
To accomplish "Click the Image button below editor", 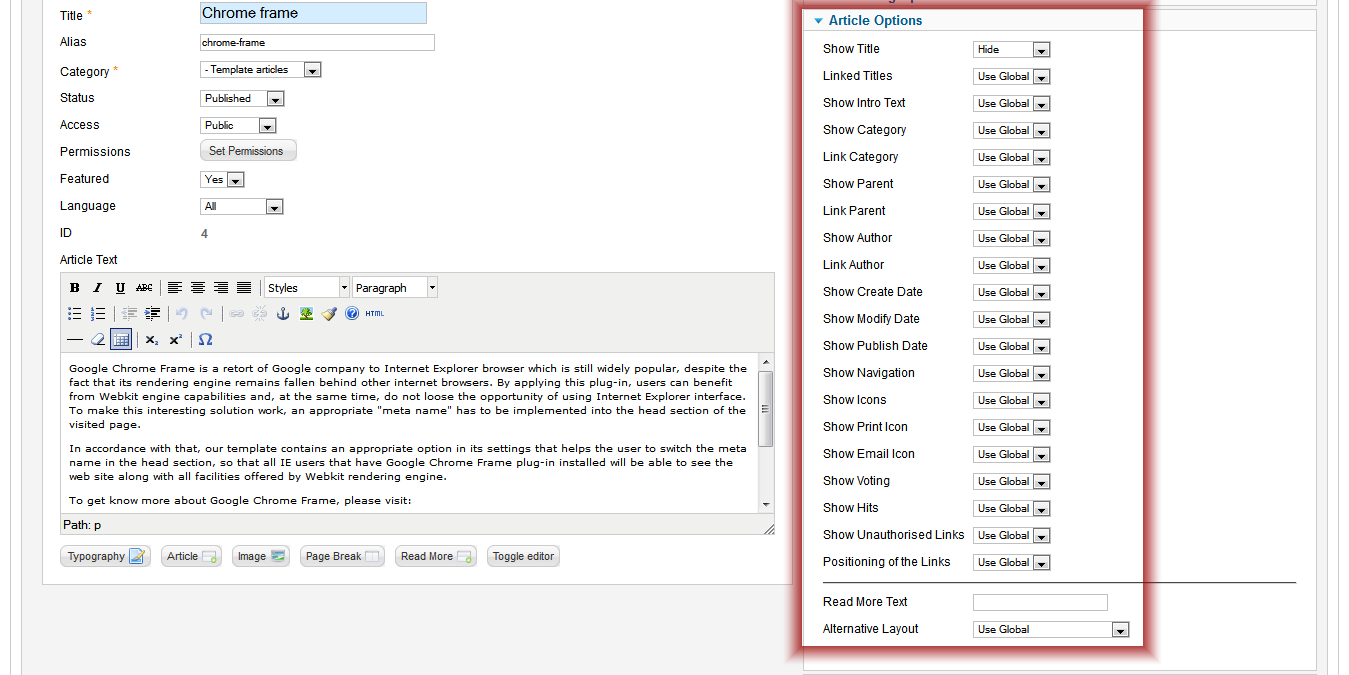I will (x=261, y=556).
